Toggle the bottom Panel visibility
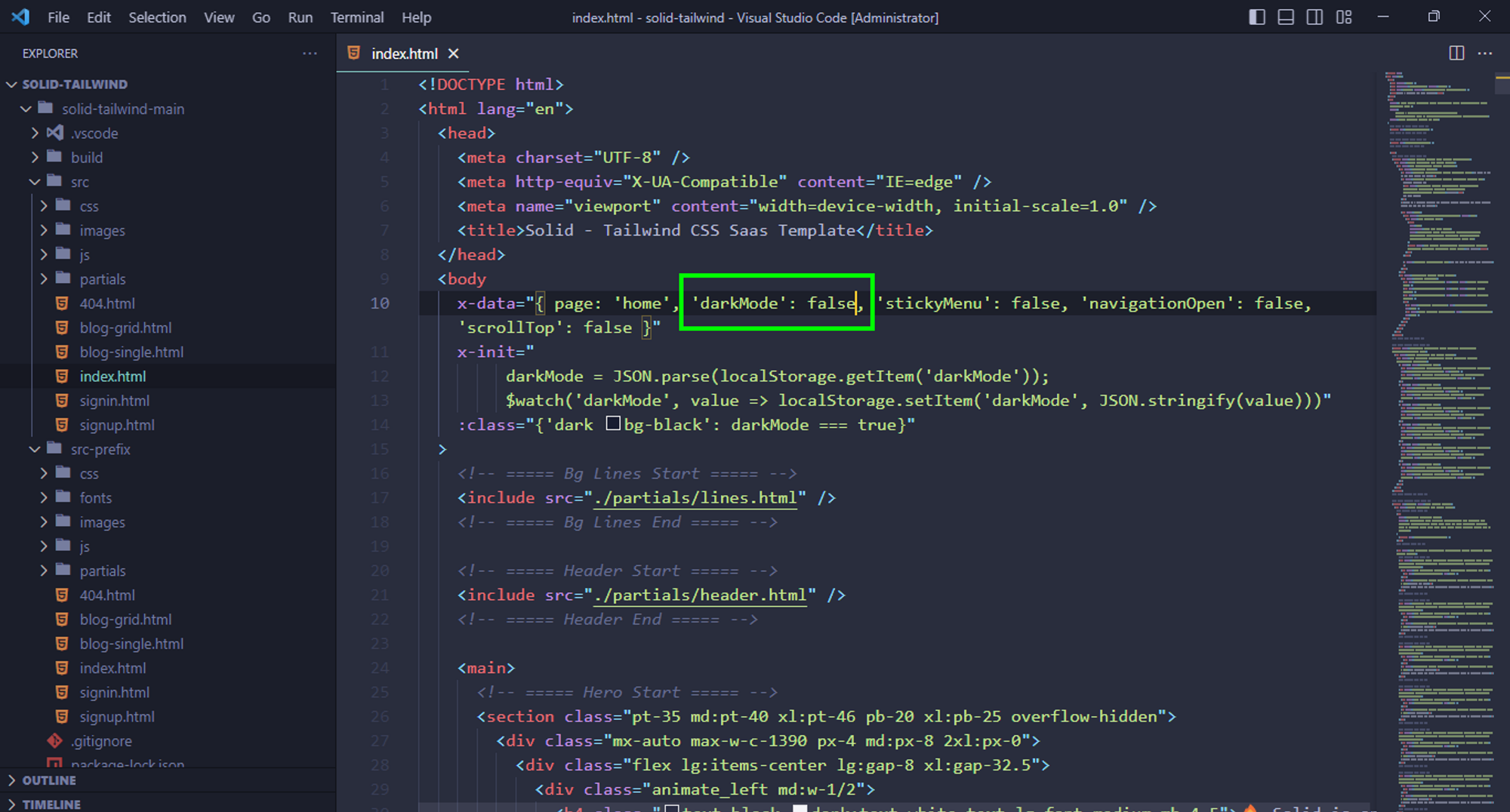This screenshot has width=1510, height=812. [x=1286, y=17]
